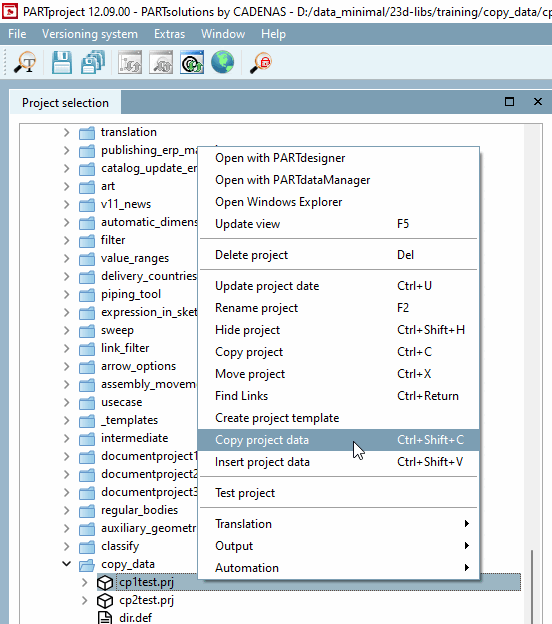Click the cube icon of cp2test.prj
The width and height of the screenshot is (552, 624).
105,600
